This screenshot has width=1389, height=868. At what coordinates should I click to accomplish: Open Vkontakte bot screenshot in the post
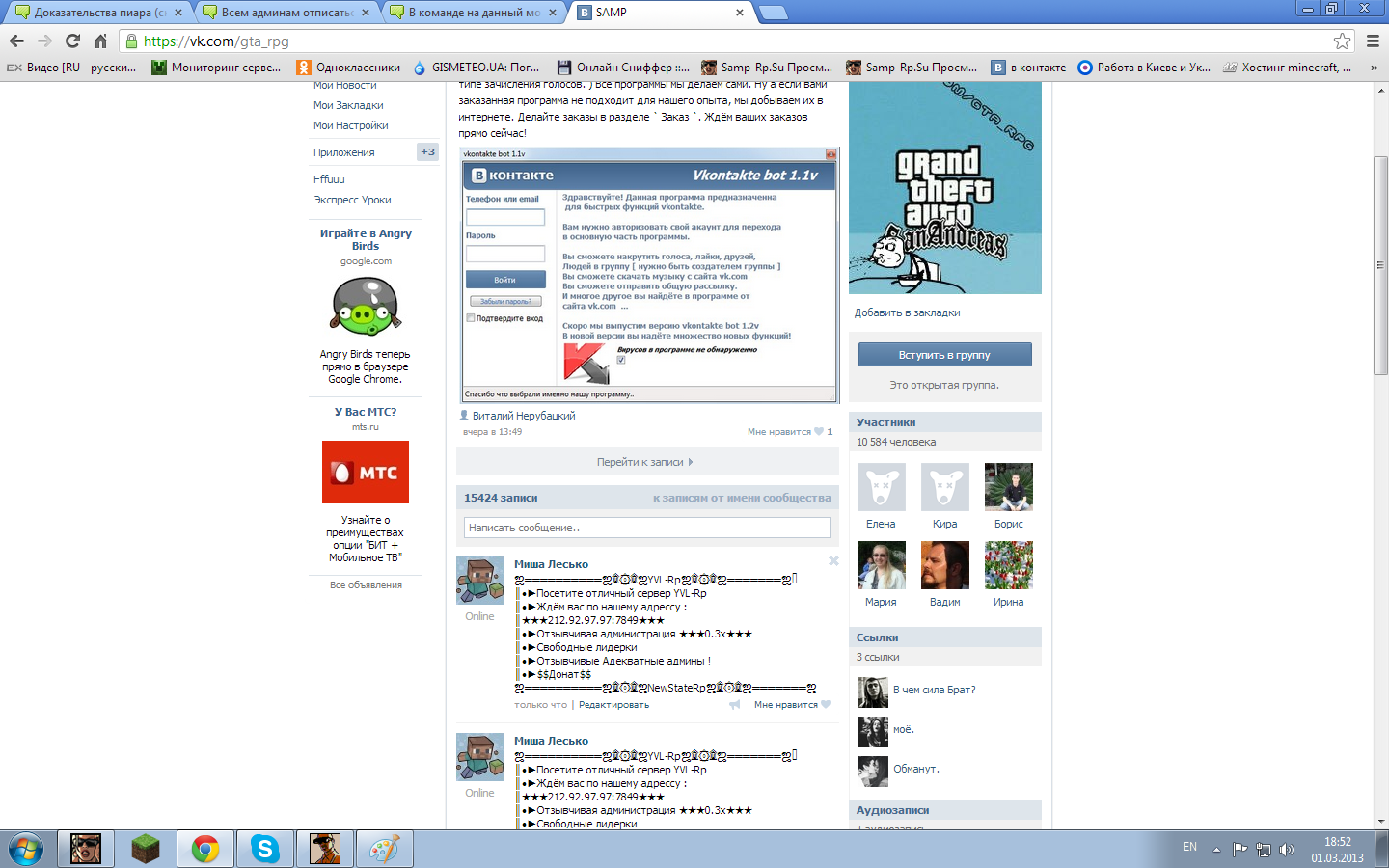tap(649, 275)
